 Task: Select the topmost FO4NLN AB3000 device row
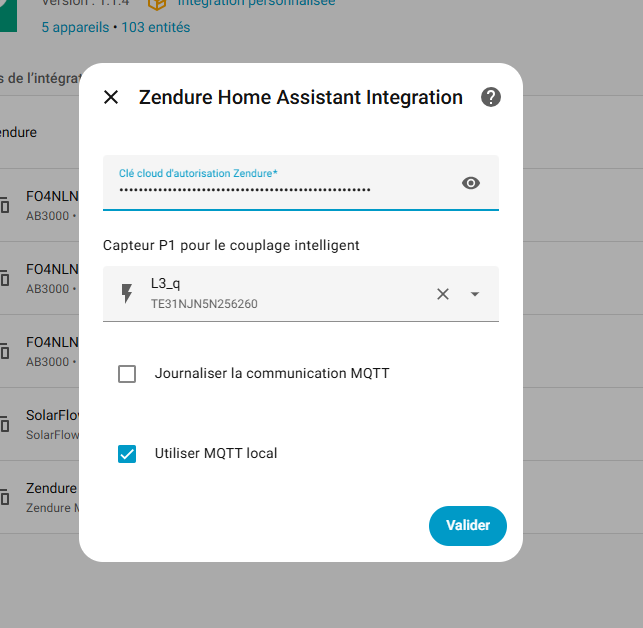click(45, 204)
